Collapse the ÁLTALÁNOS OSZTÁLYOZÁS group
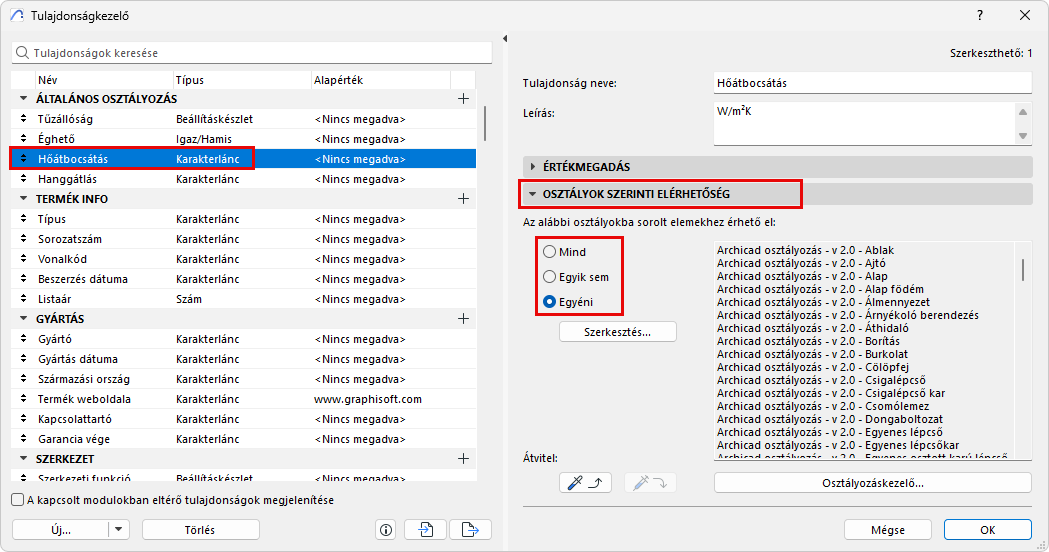 pos(23,98)
